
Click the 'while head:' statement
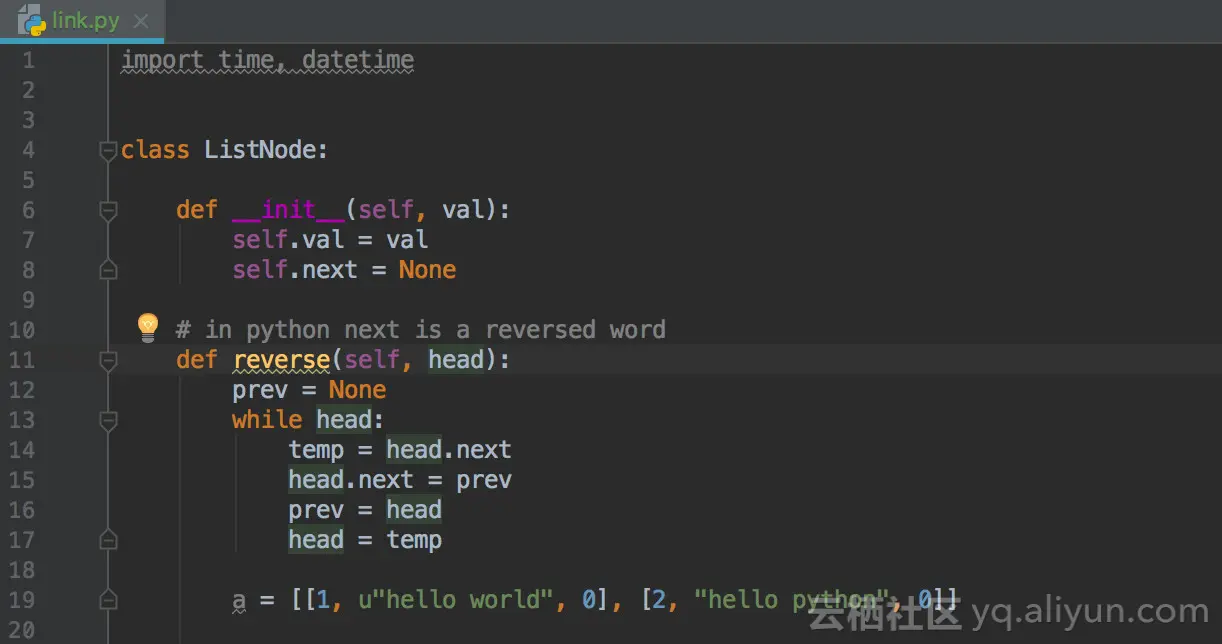(308, 420)
